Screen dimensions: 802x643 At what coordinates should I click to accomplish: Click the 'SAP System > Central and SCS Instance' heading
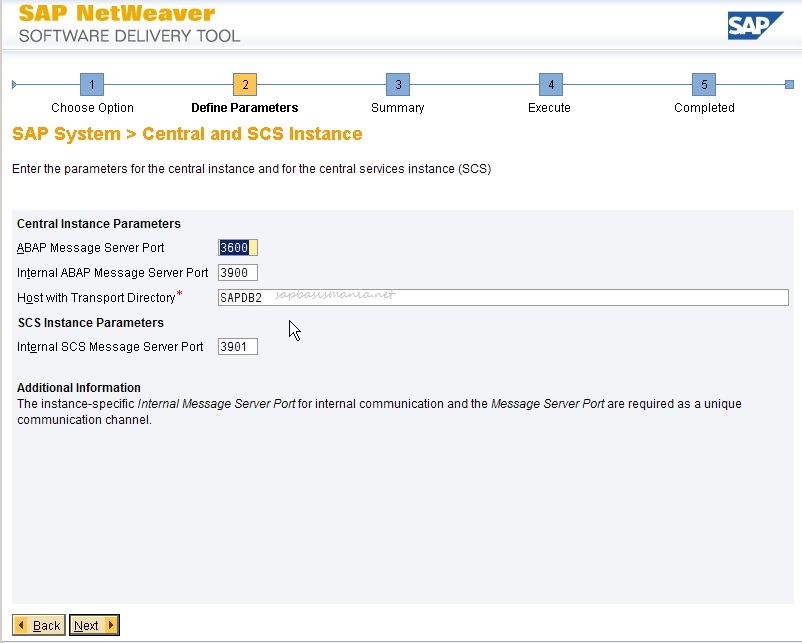coord(187,134)
